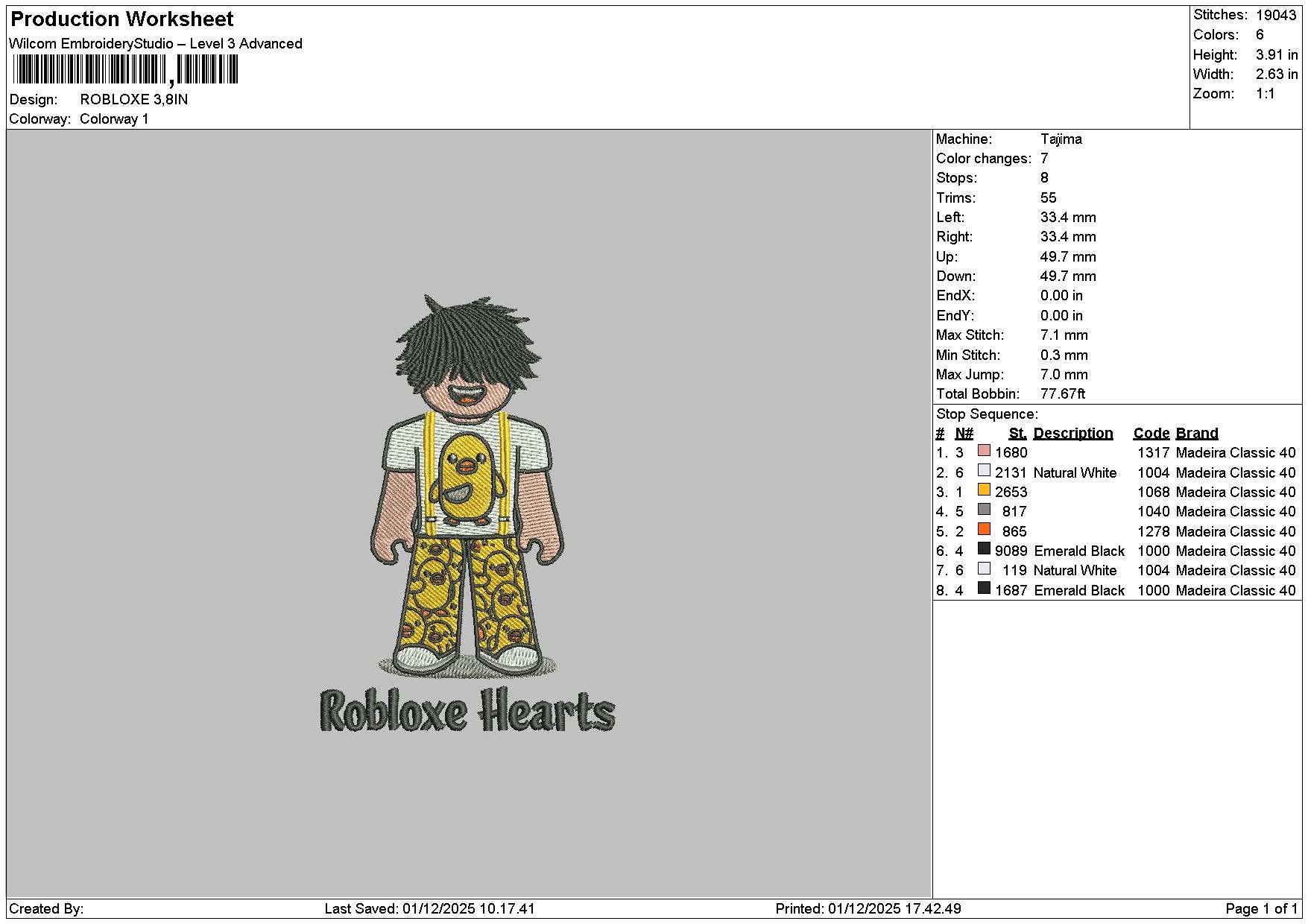Click thread code '1317' in stop 1
1308x924 pixels.
1154,453
